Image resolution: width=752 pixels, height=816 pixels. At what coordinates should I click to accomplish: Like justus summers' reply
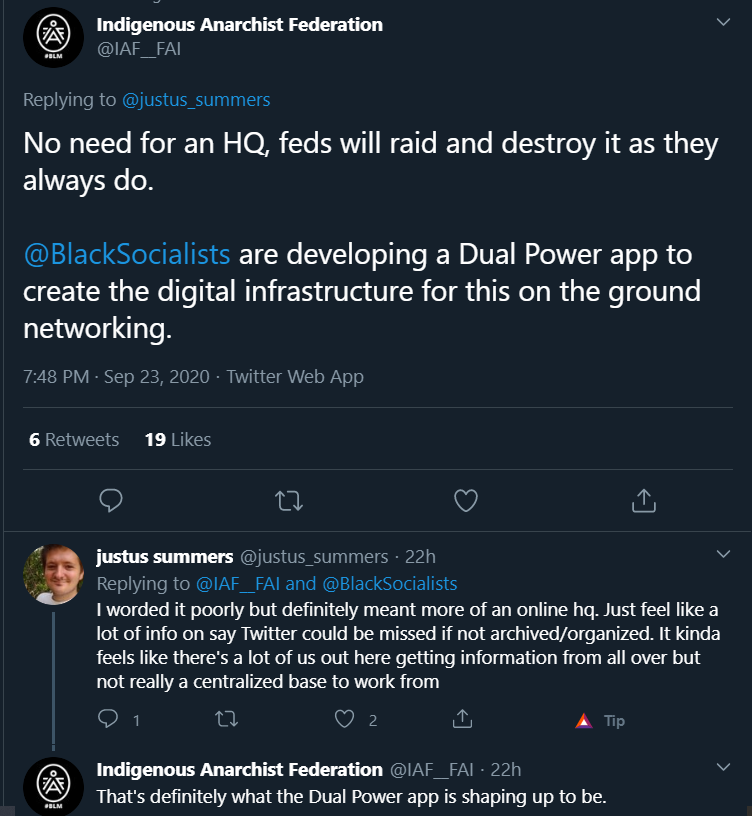coord(344,719)
